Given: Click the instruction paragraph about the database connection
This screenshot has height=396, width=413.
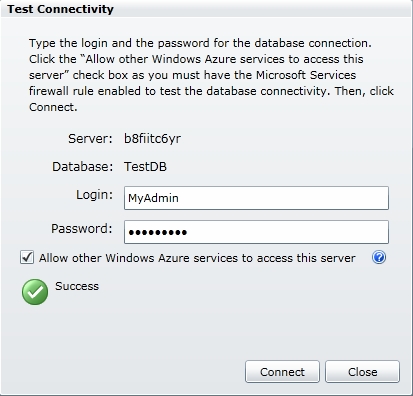Looking at the screenshot, I should pos(211,75).
